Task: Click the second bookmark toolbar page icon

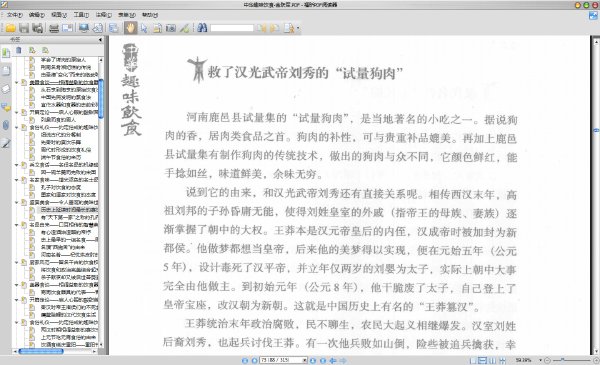Action: point(32,50)
